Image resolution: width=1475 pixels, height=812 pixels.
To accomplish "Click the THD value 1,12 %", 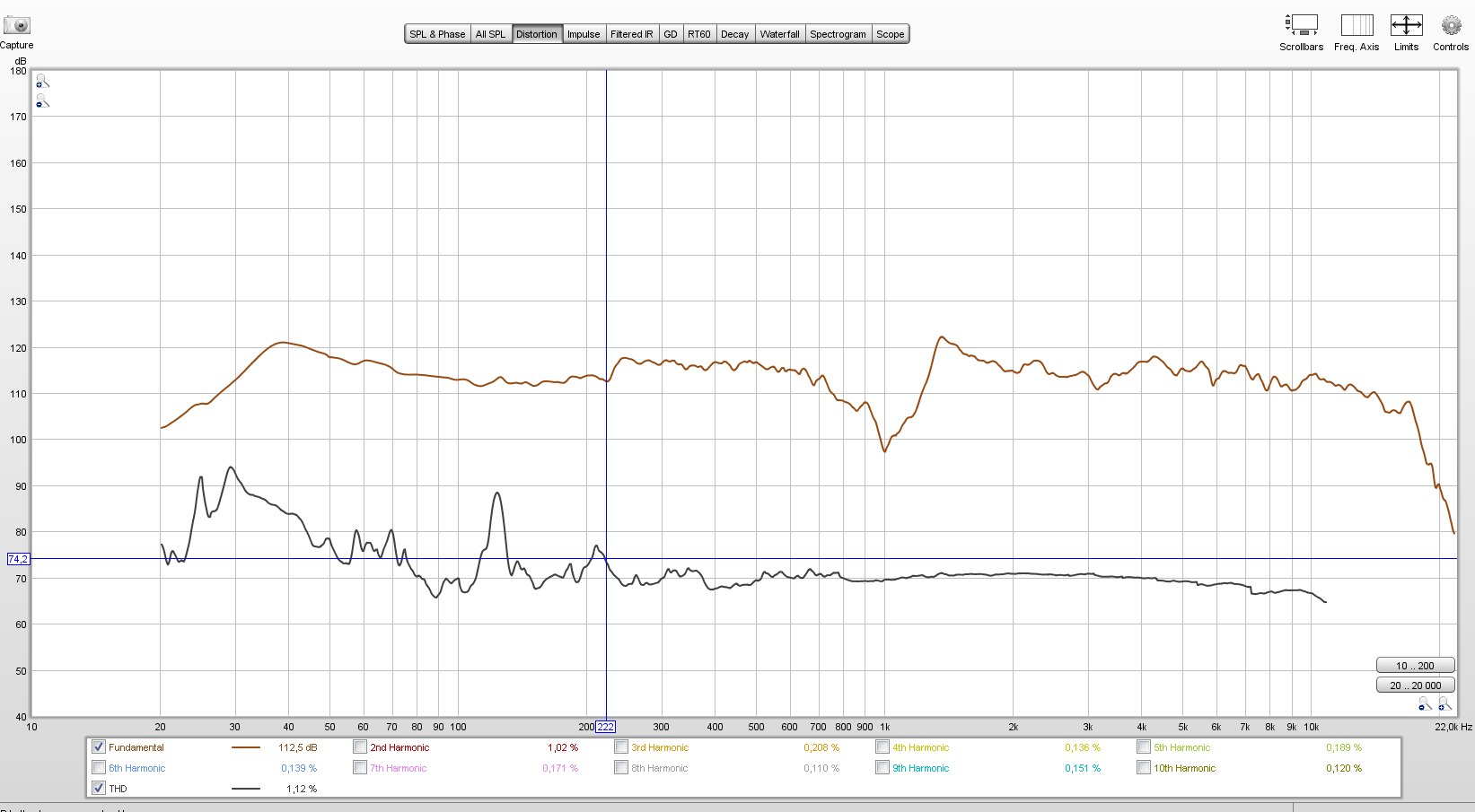I will click(302, 789).
